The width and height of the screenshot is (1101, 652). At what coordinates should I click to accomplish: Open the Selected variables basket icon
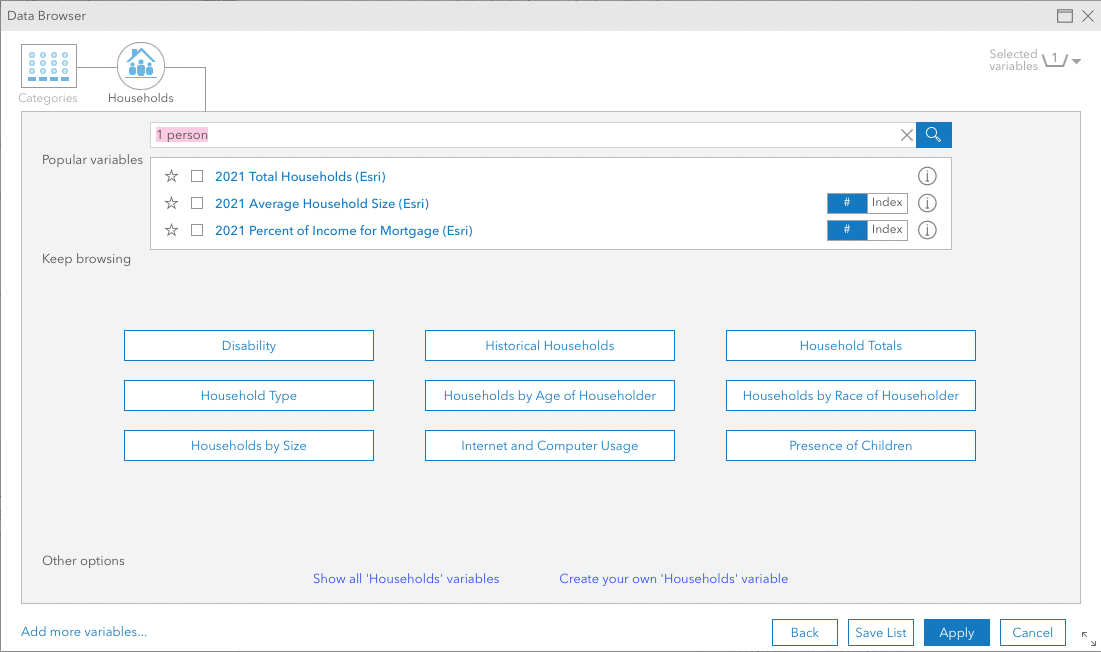(1055, 60)
